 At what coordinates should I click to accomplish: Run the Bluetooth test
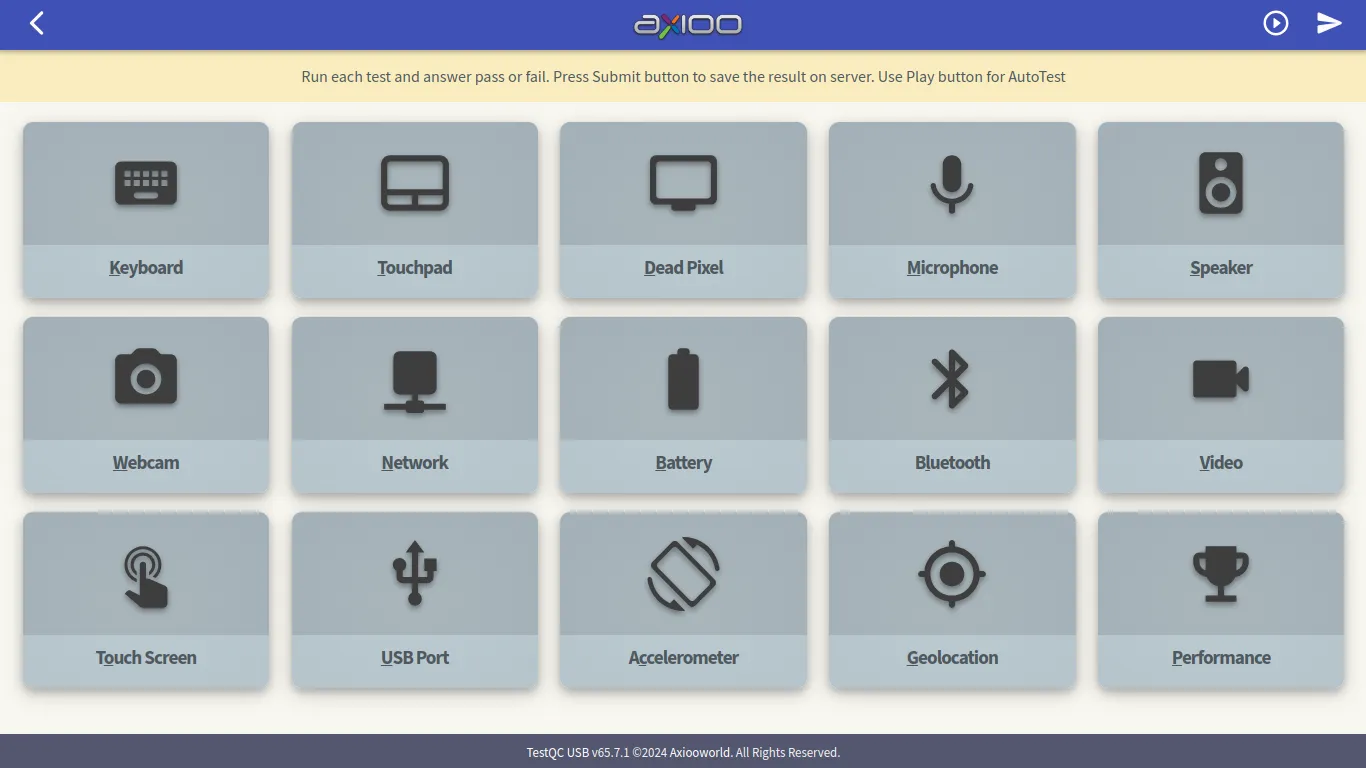[x=952, y=405]
